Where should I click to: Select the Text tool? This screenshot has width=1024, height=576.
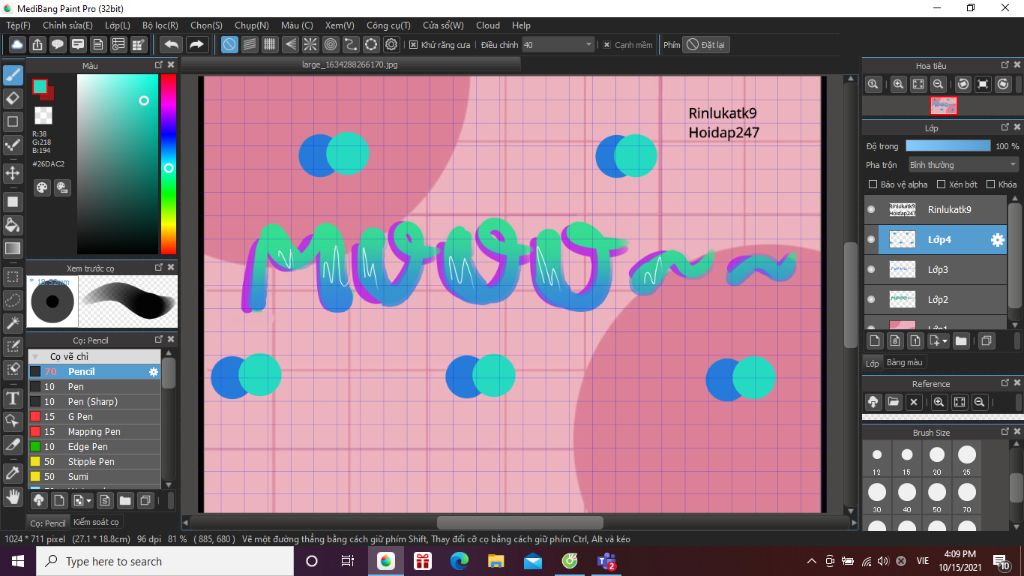coord(12,398)
